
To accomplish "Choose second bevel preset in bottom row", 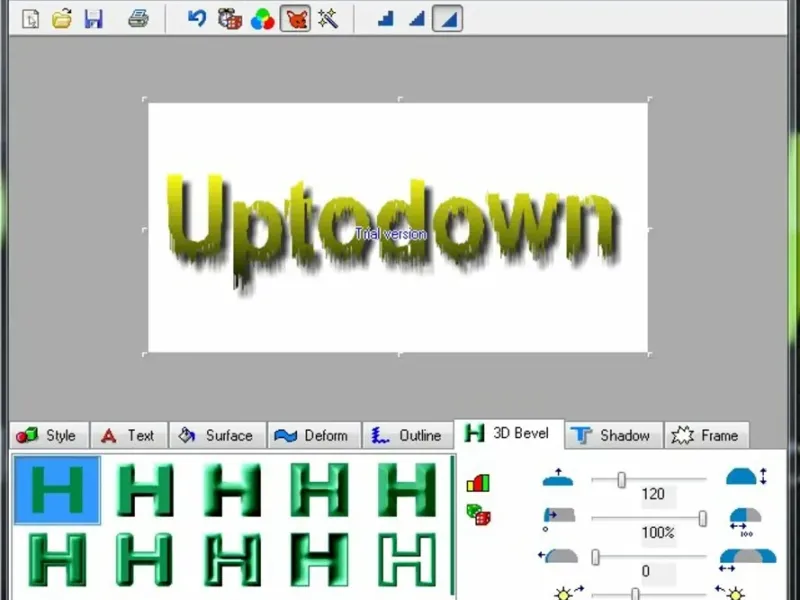I will (145, 559).
